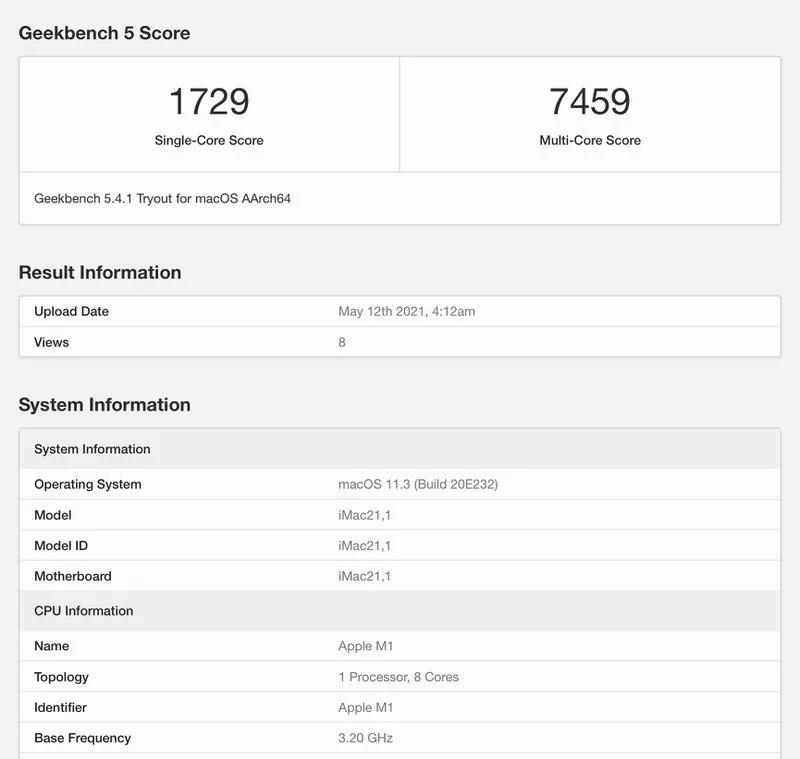Select the Multi-Core Score value 7459
This screenshot has width=800, height=759.
[591, 99]
